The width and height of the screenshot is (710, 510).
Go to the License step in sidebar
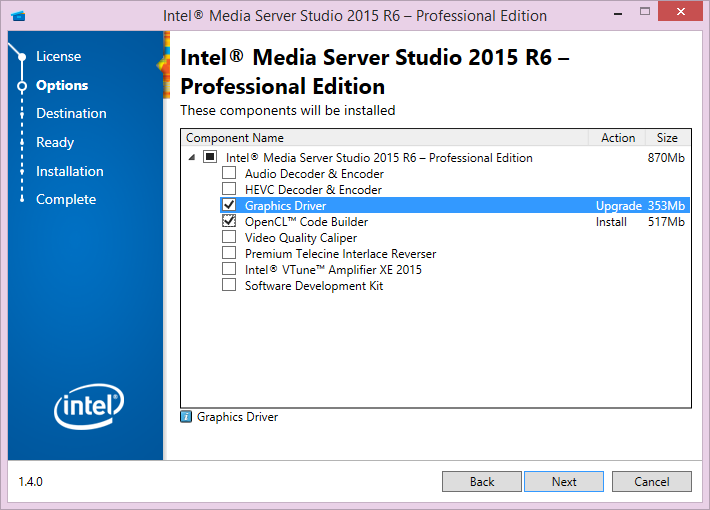coord(58,57)
